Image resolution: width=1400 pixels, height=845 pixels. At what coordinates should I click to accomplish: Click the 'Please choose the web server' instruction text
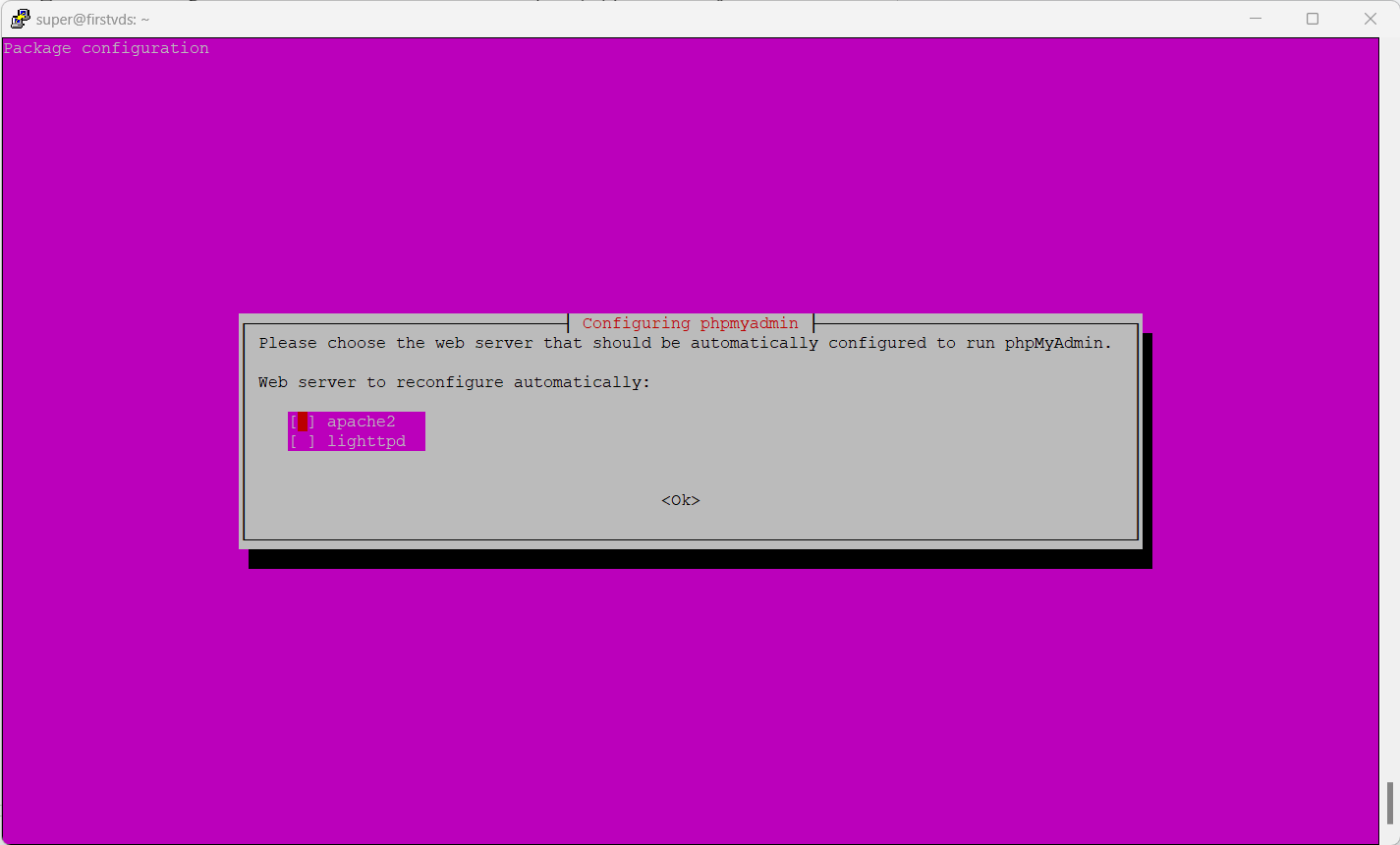[x=686, y=343]
